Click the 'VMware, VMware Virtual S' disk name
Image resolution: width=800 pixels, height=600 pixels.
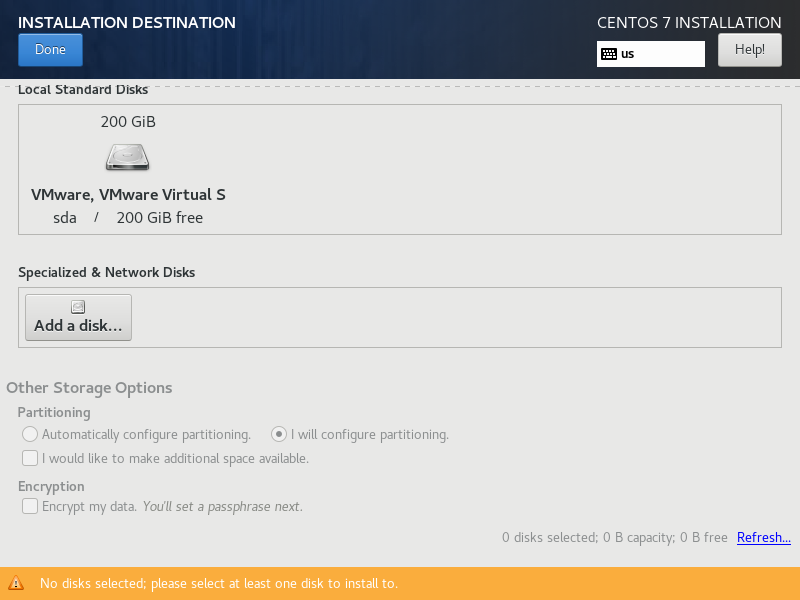pyautogui.click(x=128, y=195)
